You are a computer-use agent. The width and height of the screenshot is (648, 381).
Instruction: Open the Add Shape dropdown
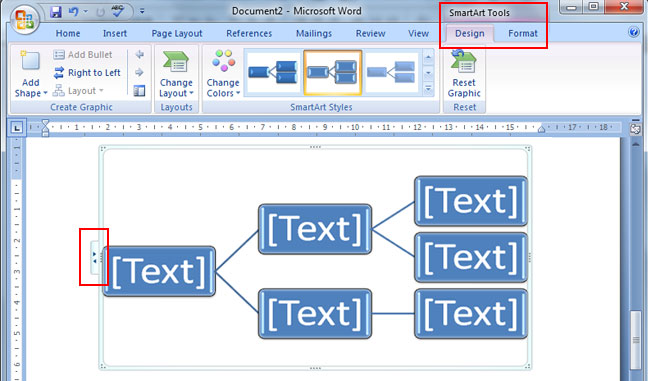(x=31, y=88)
